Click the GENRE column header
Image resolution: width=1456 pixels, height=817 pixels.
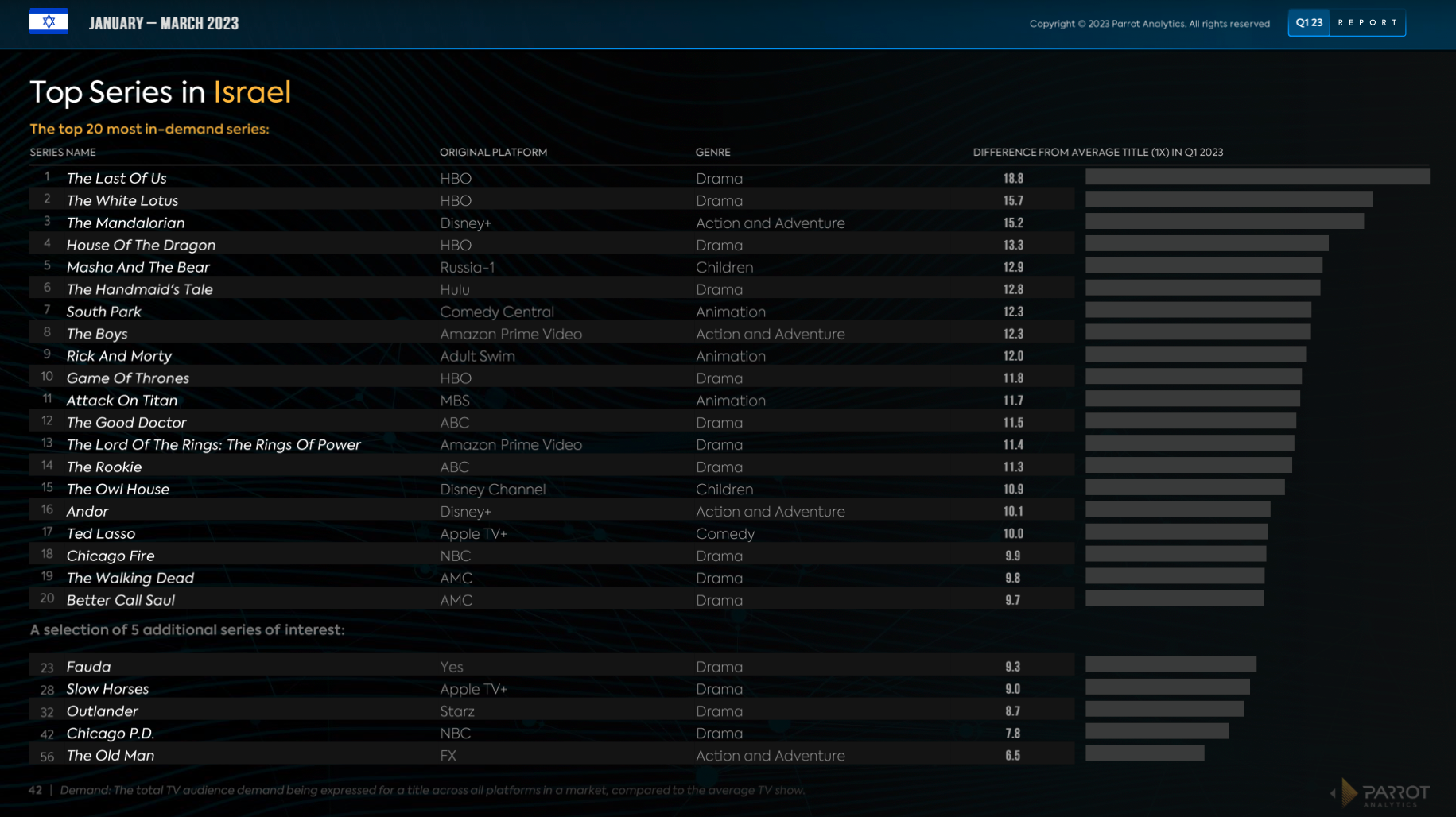coord(712,152)
